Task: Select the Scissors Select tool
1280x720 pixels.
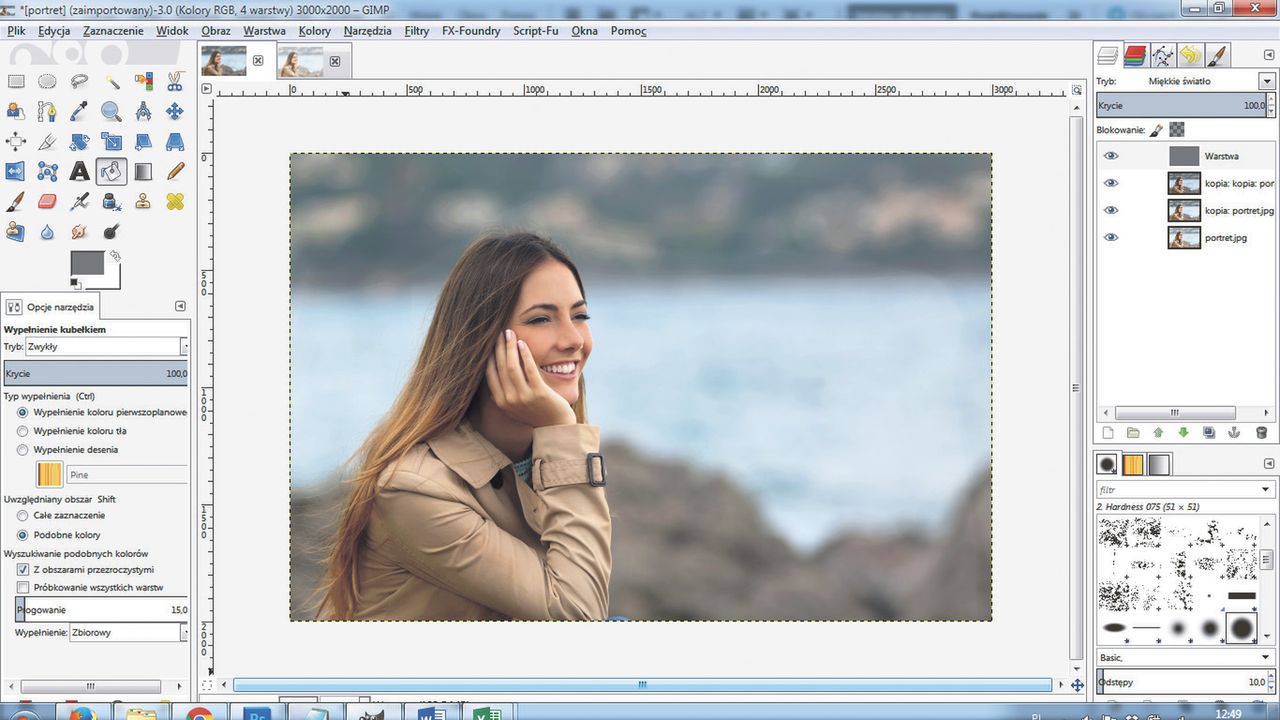Action: click(175, 82)
